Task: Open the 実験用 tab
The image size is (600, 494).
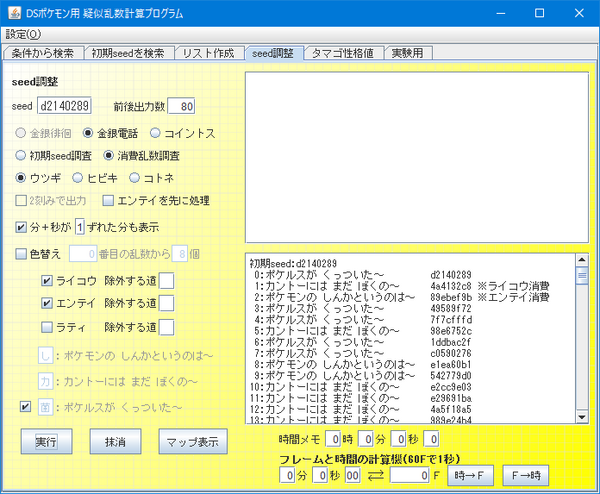Action: (408, 53)
